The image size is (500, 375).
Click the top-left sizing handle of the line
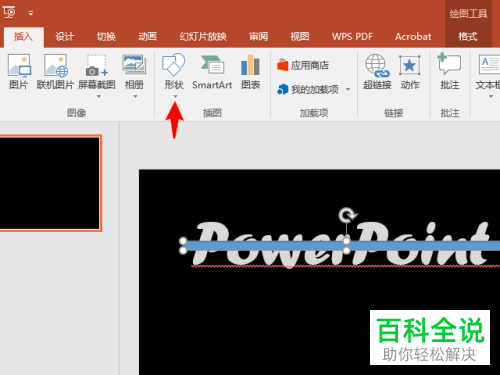pos(183,241)
